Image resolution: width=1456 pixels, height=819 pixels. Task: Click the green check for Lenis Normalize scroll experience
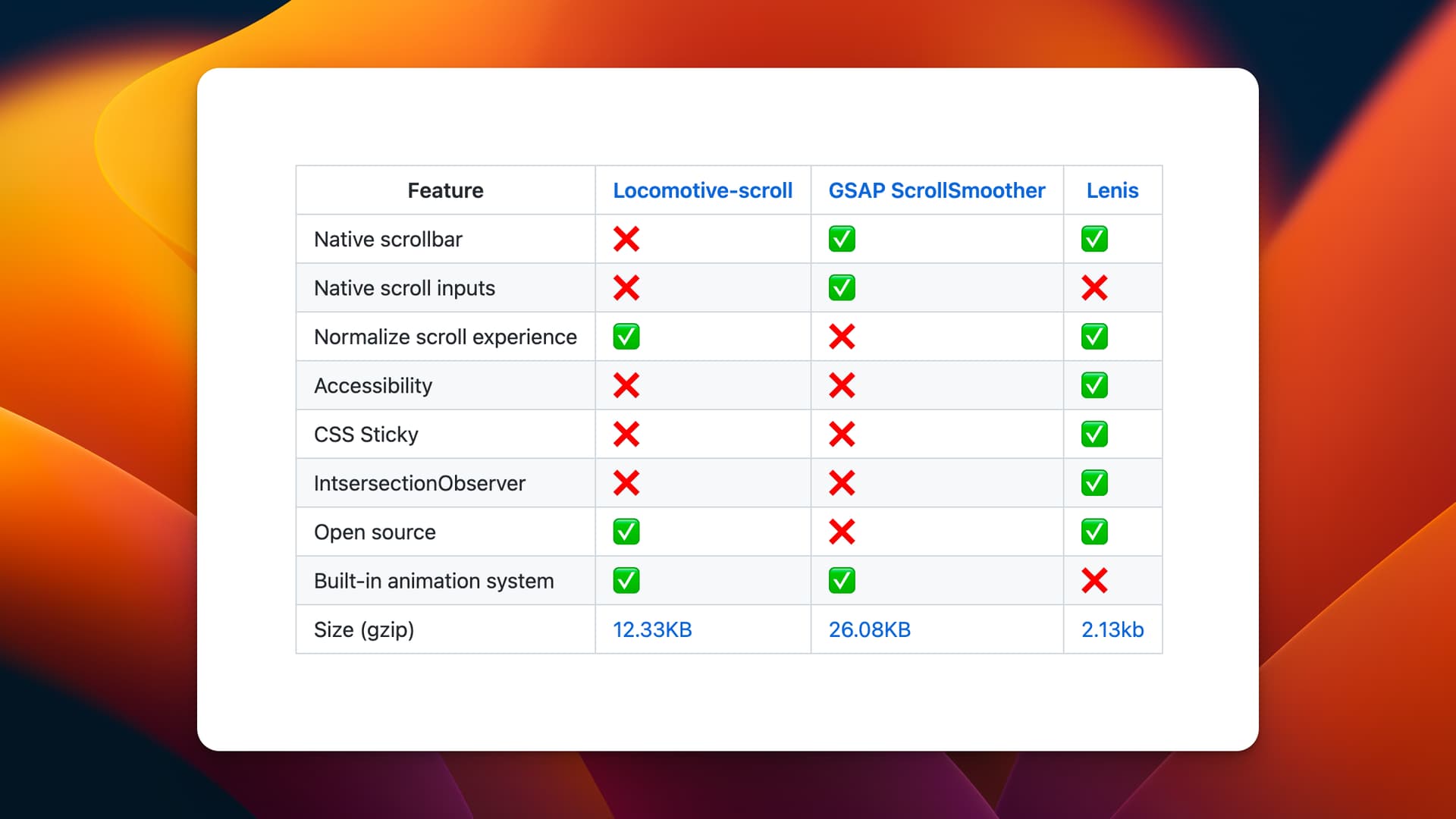tap(1094, 337)
